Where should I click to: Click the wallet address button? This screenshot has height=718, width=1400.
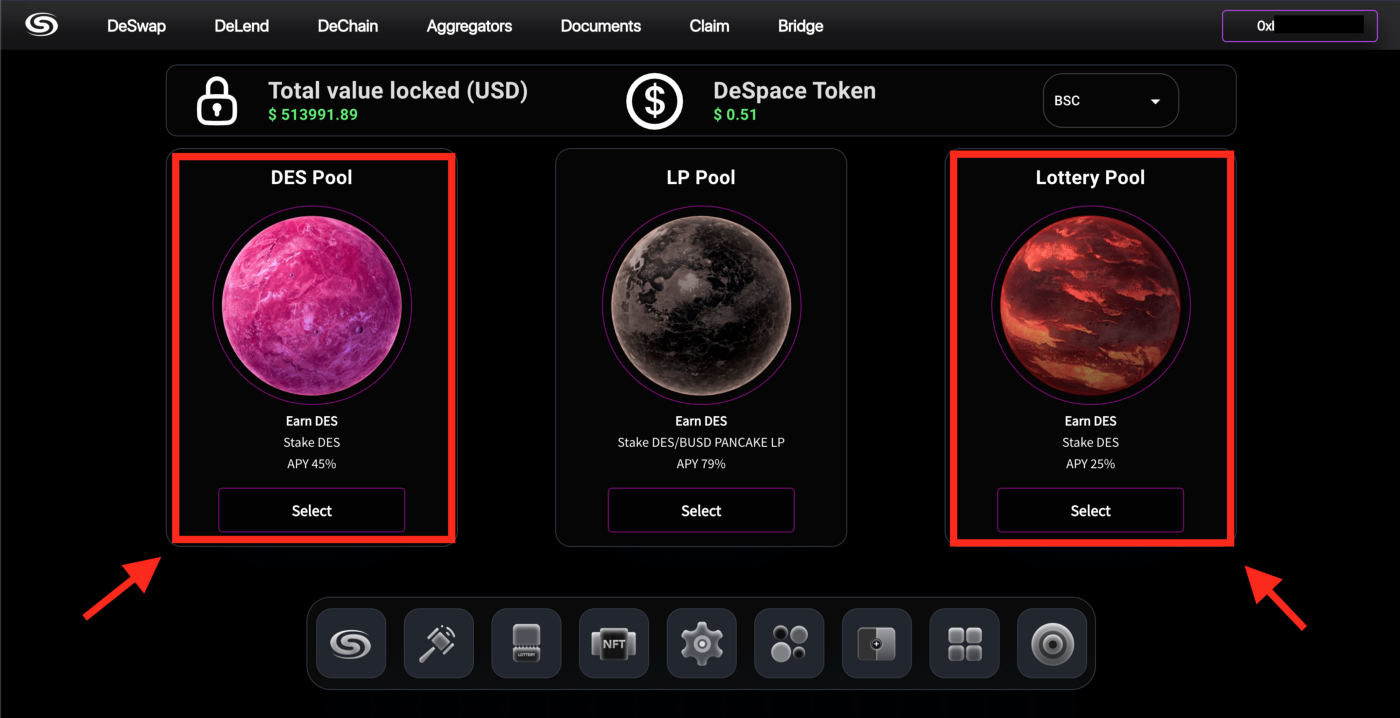point(1299,26)
